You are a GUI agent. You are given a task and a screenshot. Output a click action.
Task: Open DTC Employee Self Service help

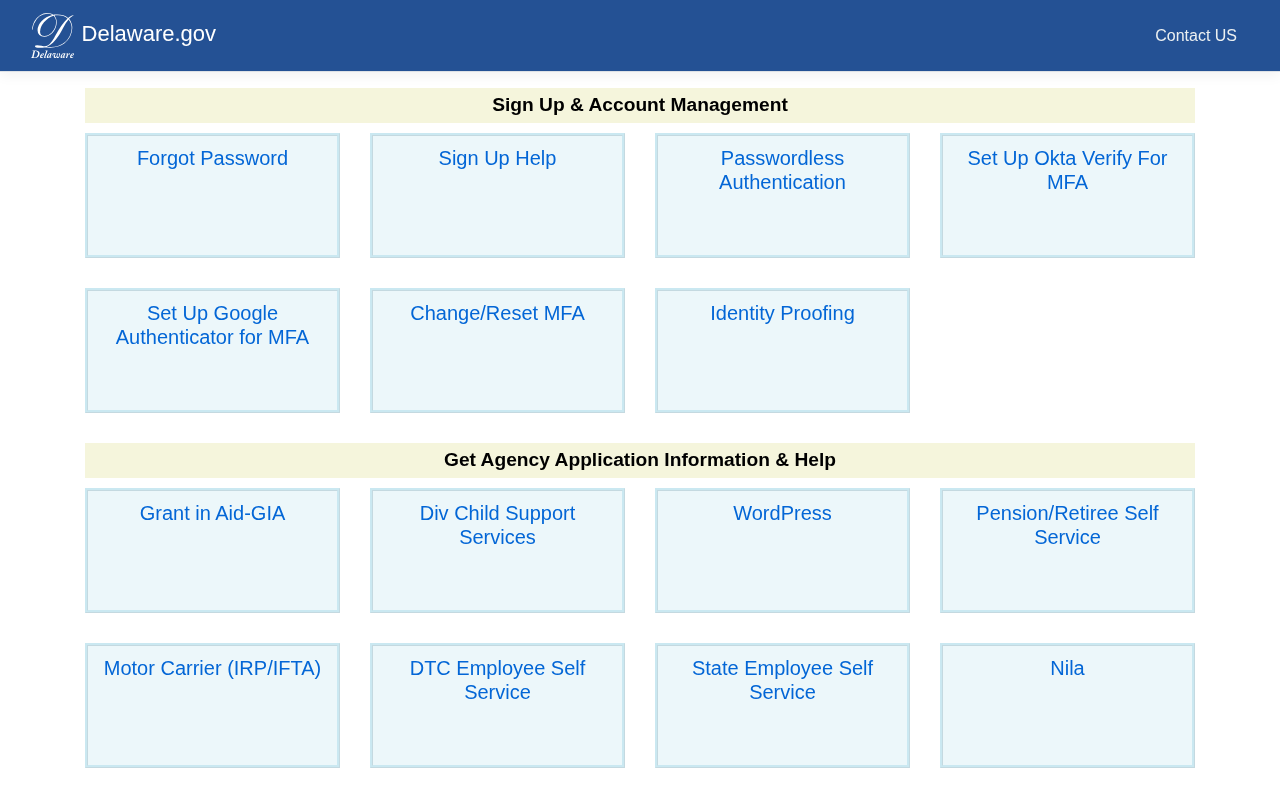[x=497, y=681]
